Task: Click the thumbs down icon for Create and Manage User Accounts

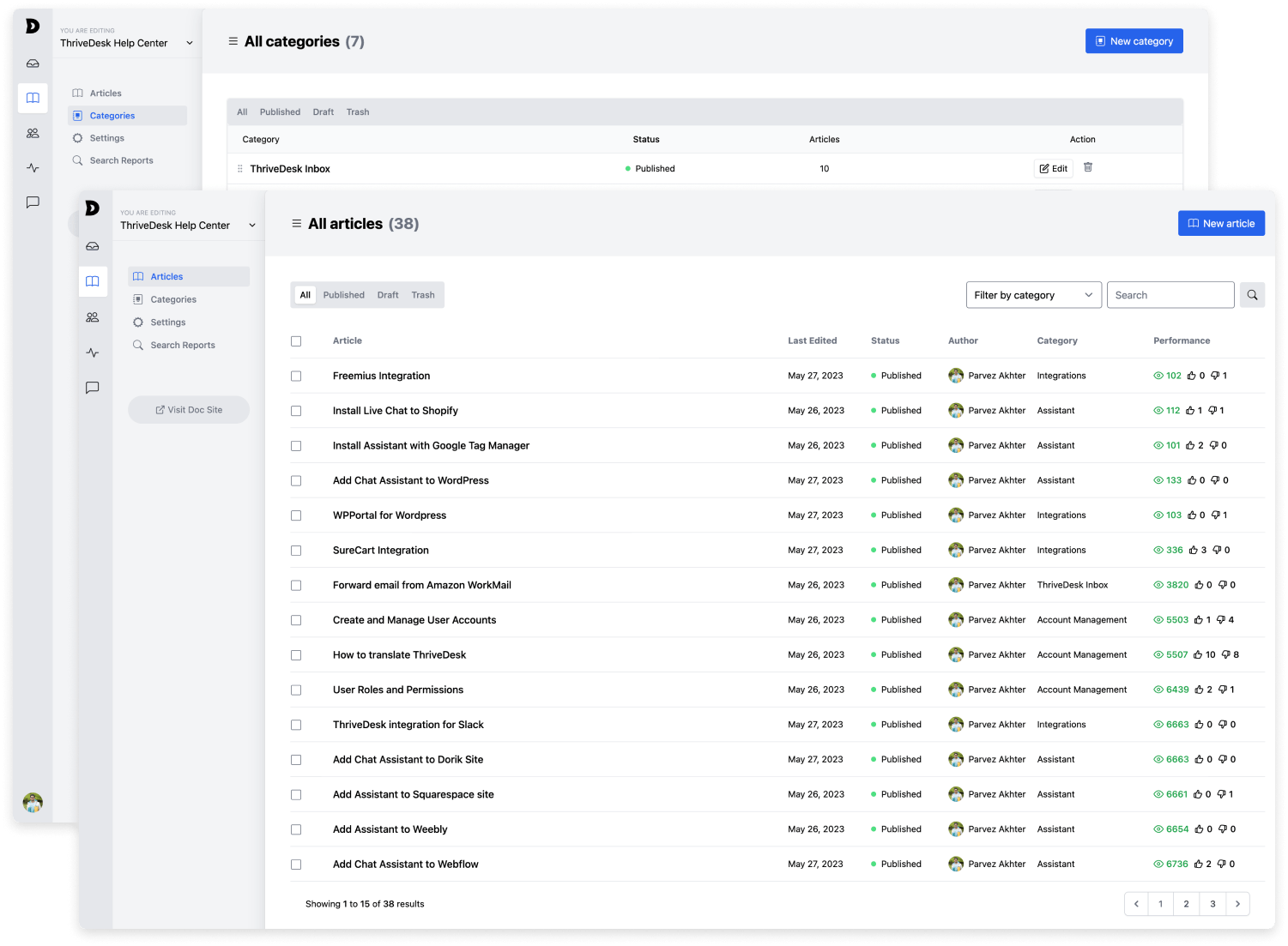Action: point(1221,620)
